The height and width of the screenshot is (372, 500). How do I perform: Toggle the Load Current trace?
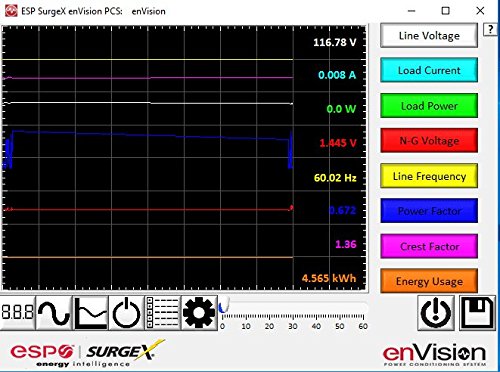(x=429, y=70)
